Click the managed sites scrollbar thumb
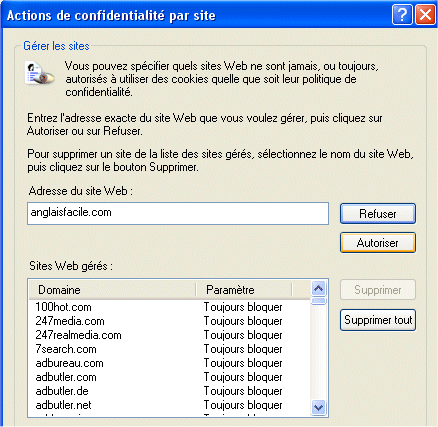Image resolution: width=438 pixels, height=427 pixels. (319, 301)
